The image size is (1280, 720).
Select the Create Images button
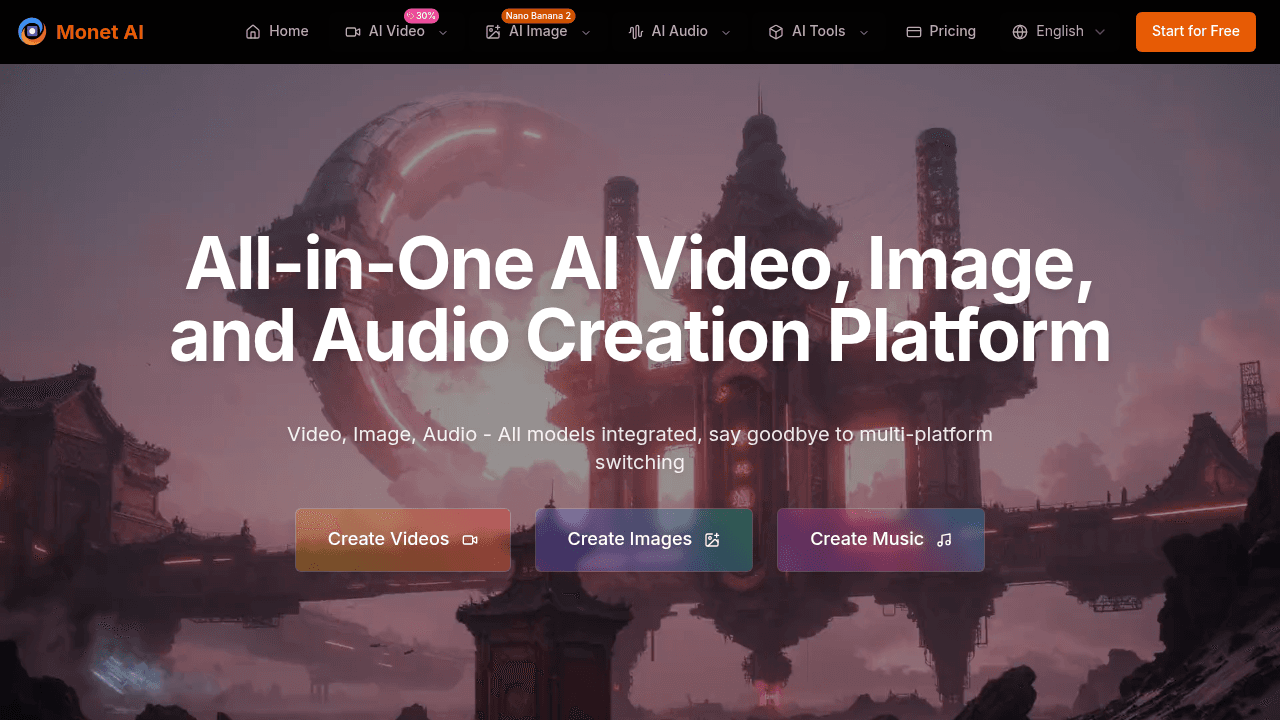tap(644, 540)
